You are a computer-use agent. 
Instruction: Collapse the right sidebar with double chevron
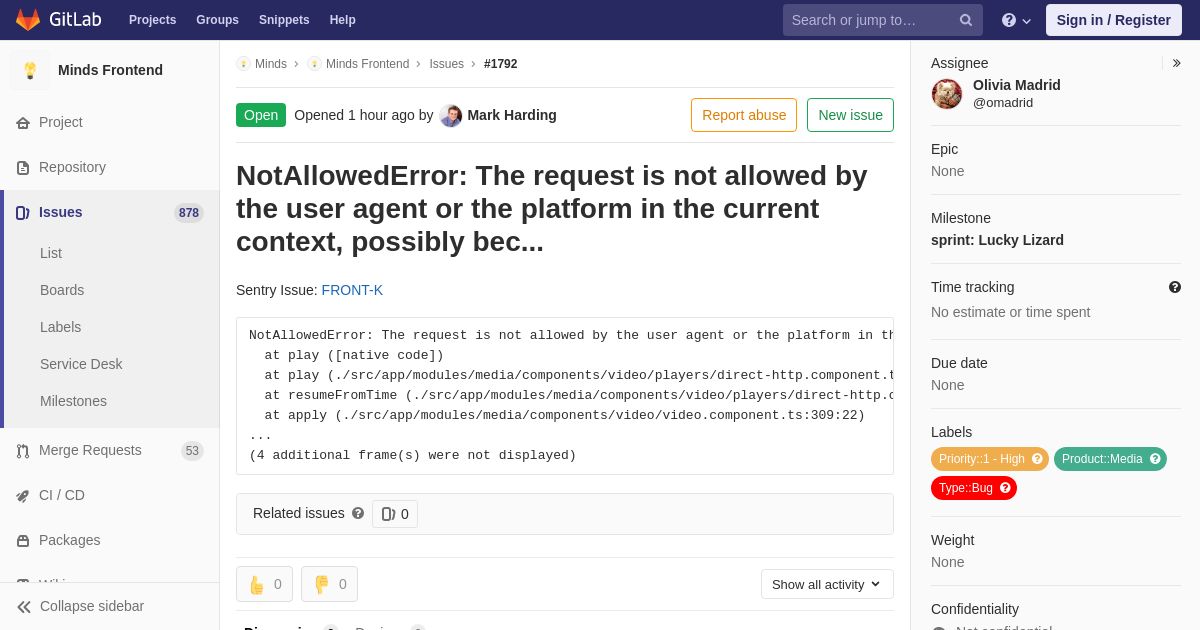point(1176,63)
